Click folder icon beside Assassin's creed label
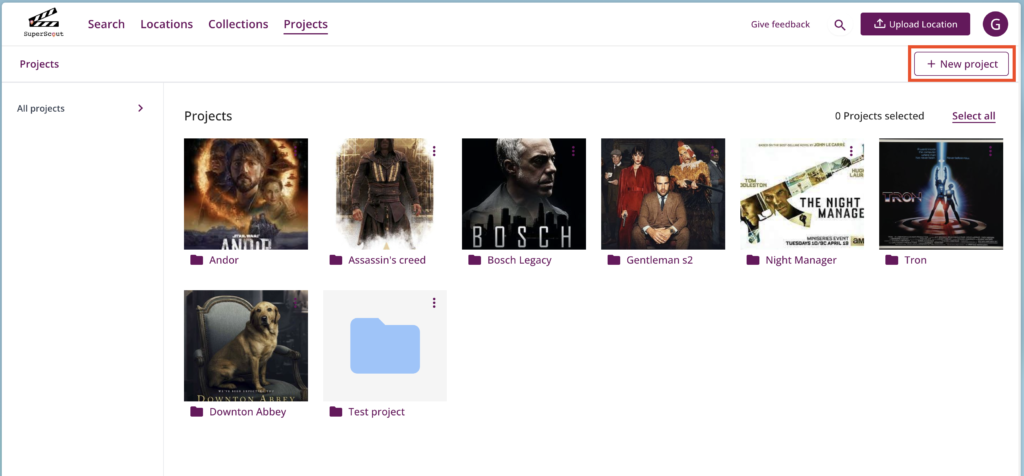1024x476 pixels. coord(336,260)
